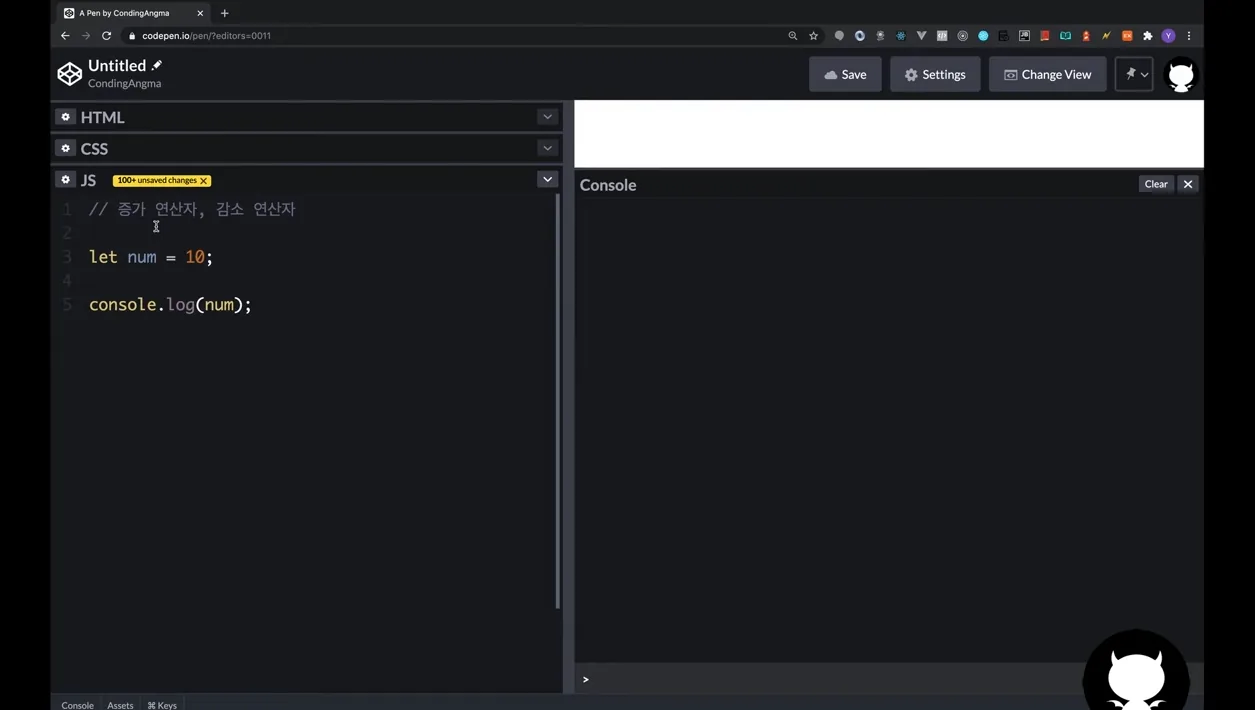
Task: Open the pen Settings
Action: (x=935, y=74)
